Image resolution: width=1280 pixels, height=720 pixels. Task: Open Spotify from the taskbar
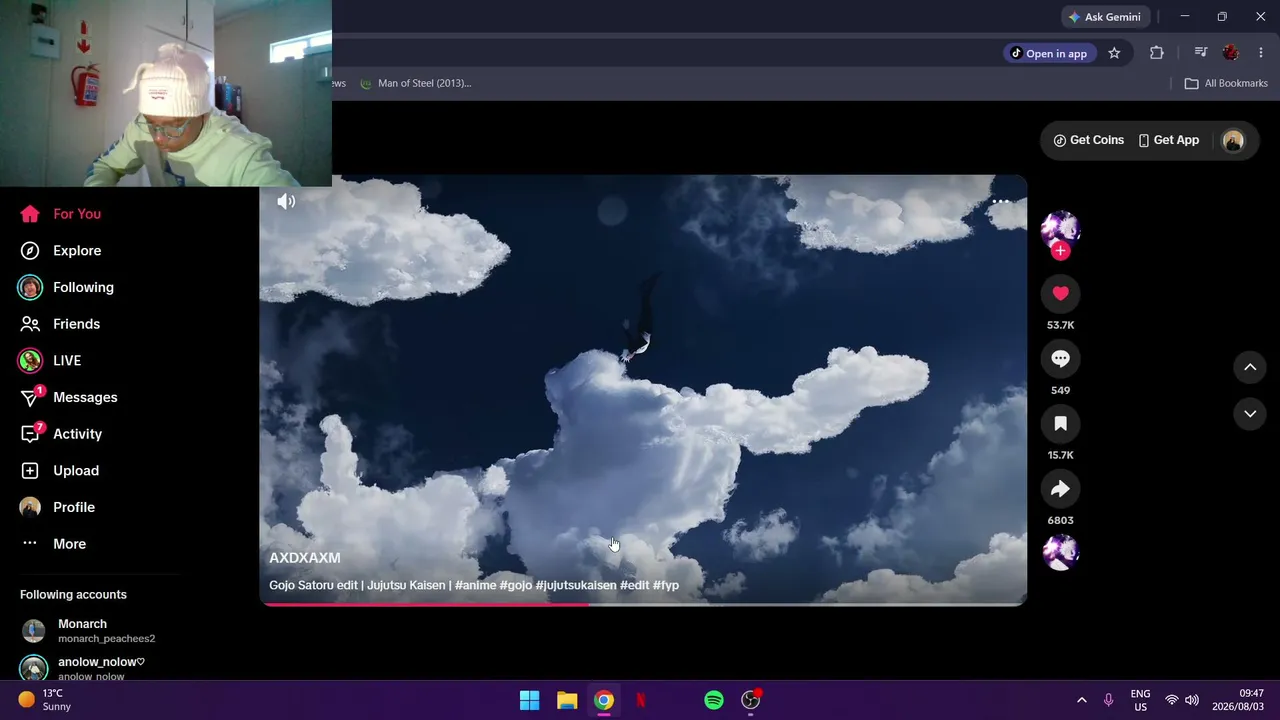[x=714, y=700]
